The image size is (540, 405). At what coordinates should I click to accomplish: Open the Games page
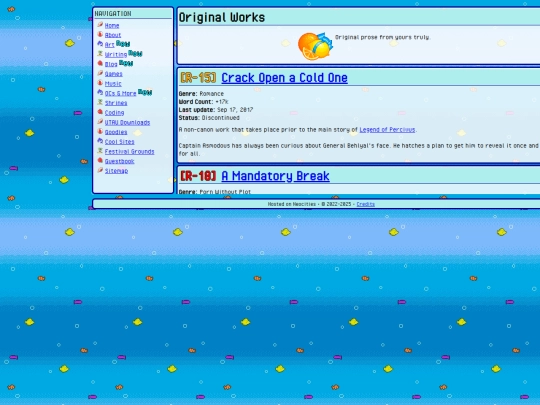(x=114, y=74)
